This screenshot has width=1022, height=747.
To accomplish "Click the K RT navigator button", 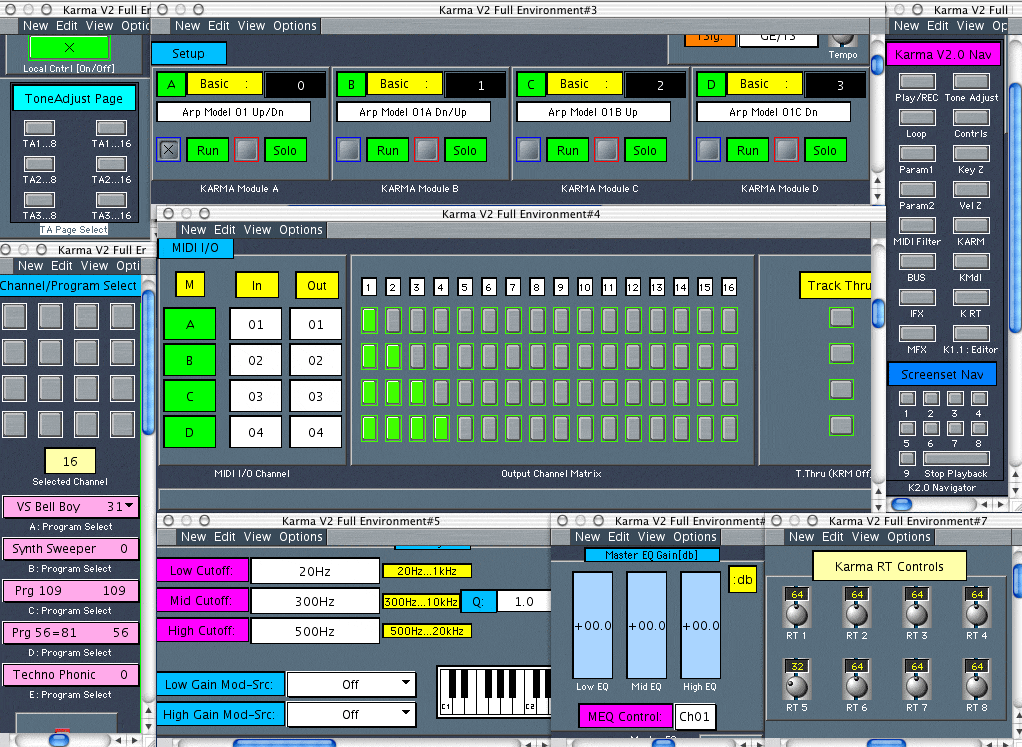I will pos(970,298).
